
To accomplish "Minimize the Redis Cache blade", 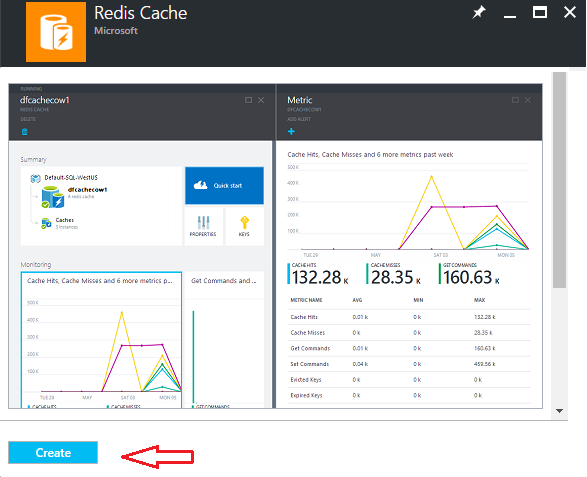I will [510, 16].
